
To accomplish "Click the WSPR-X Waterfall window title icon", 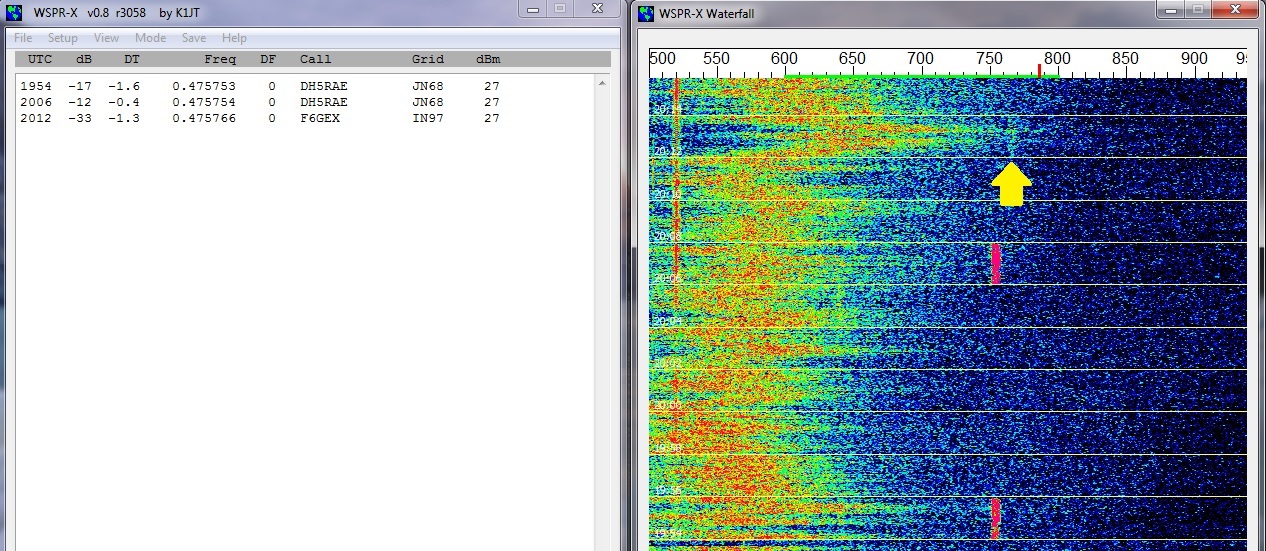I will click(x=645, y=13).
